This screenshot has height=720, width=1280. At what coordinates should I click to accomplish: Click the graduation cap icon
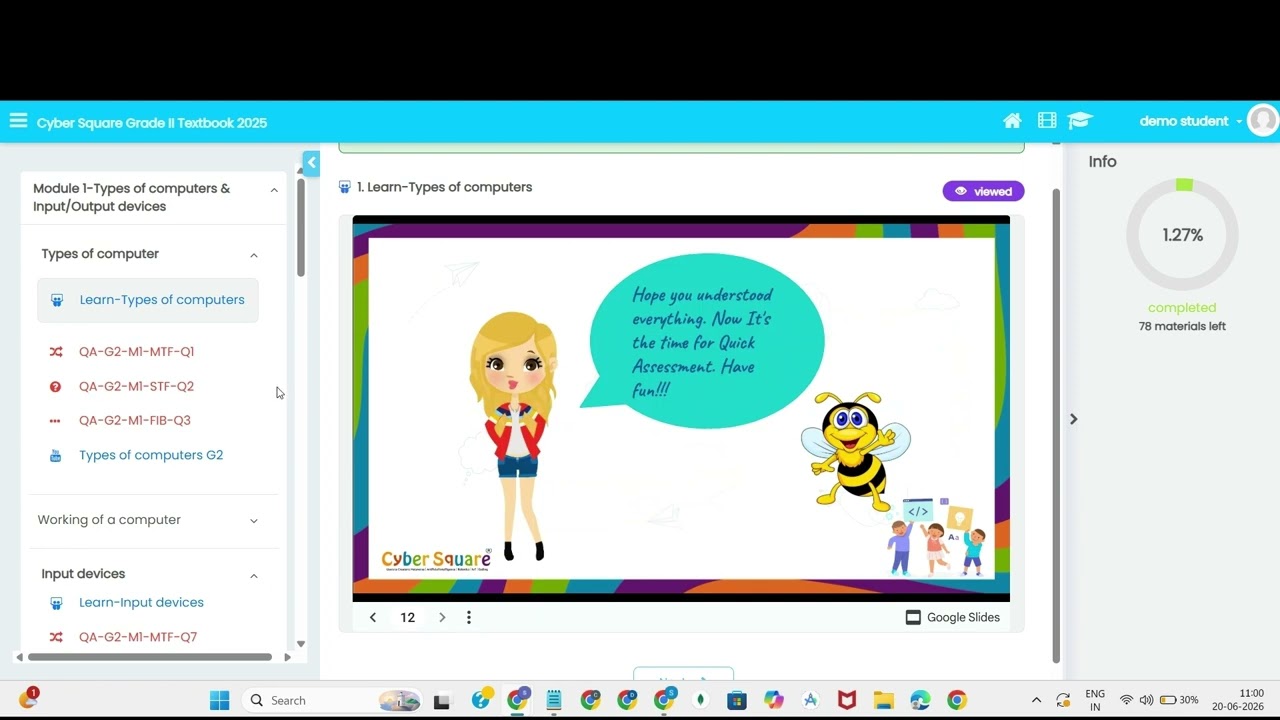point(1080,121)
